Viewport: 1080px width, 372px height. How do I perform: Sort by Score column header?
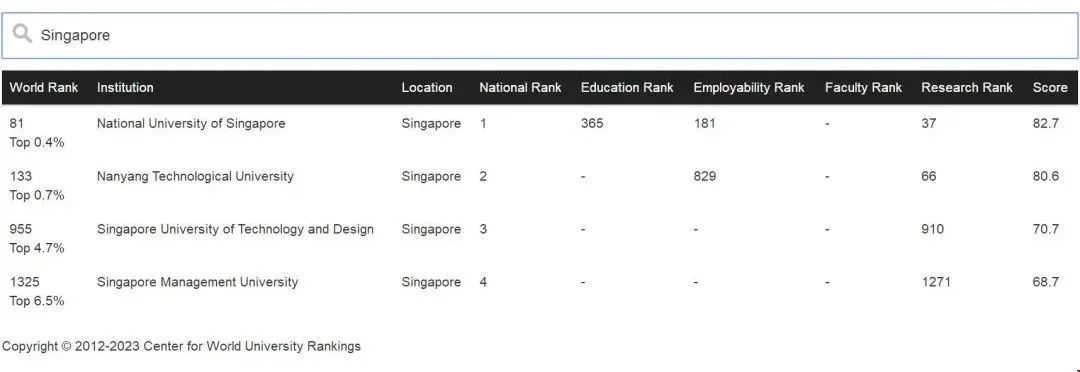click(x=1050, y=87)
